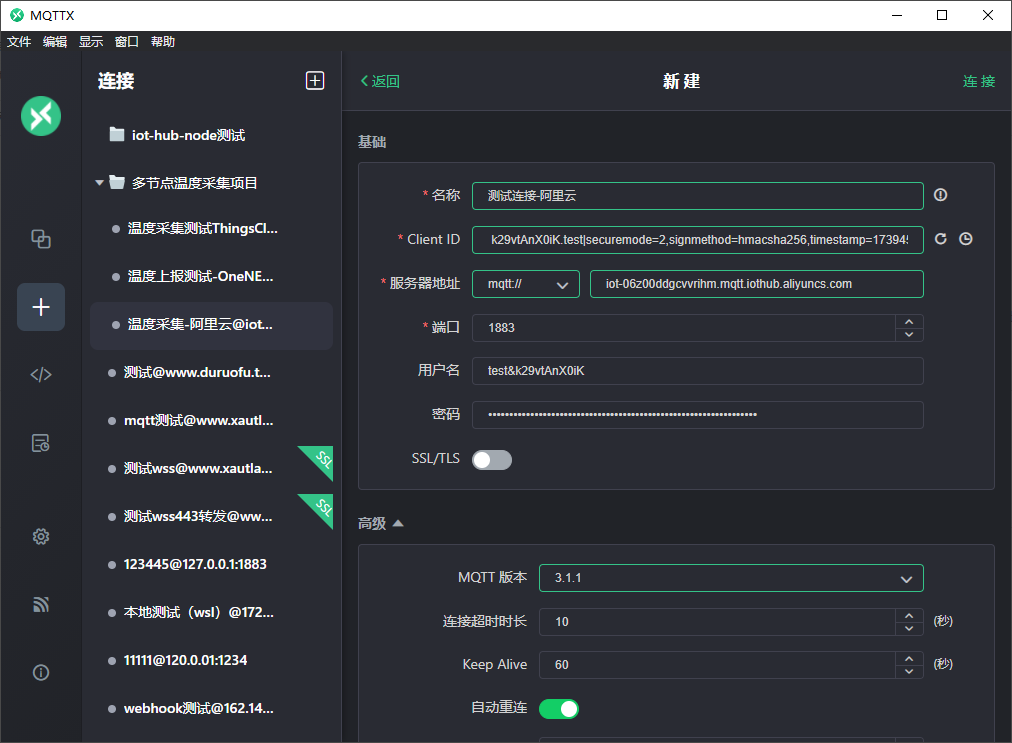Open the settings gear icon in sidebar
Image resolution: width=1012 pixels, height=743 pixels.
(41, 537)
